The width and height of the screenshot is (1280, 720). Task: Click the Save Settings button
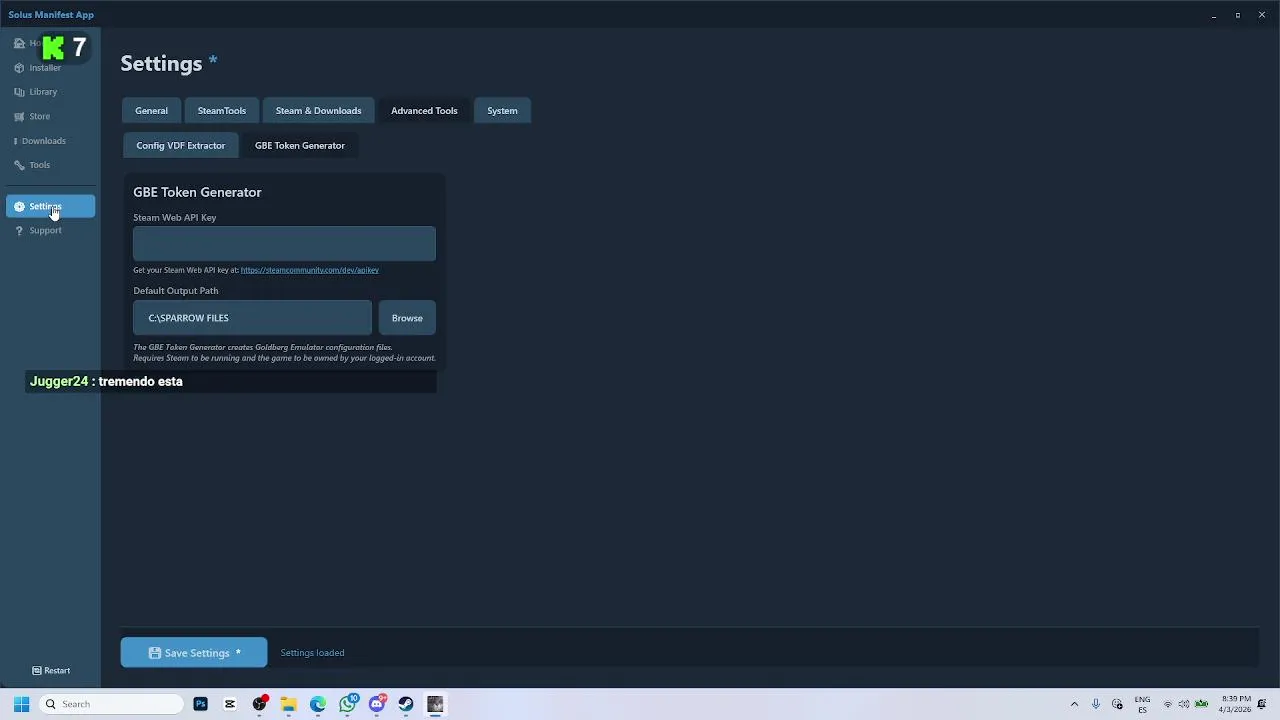(x=194, y=652)
